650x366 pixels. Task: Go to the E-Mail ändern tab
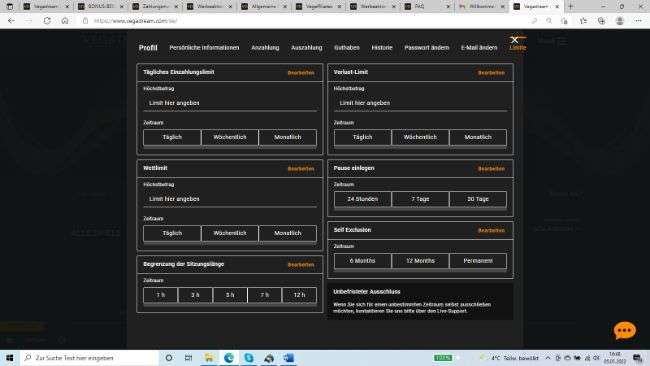pos(479,48)
